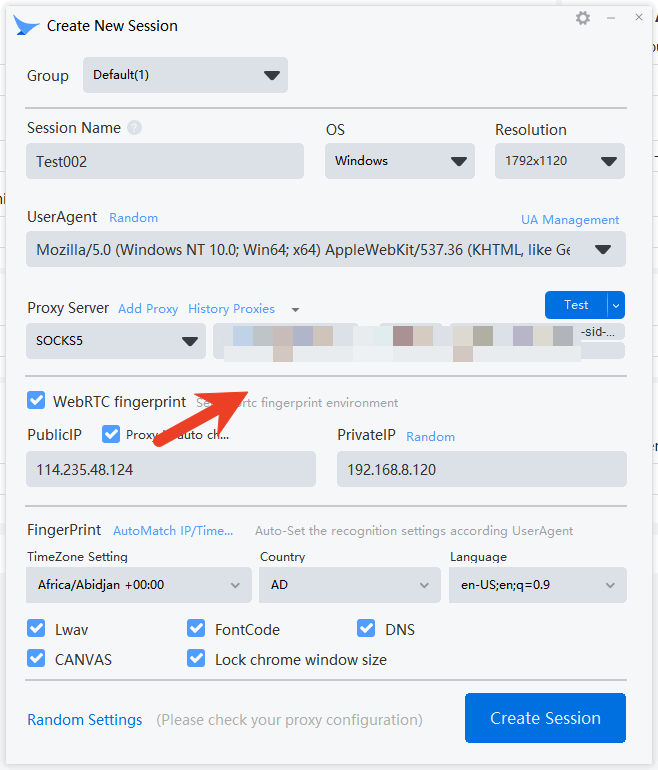Open settings via the gear icon
Screen dimensions: 658x770
tap(583, 18)
